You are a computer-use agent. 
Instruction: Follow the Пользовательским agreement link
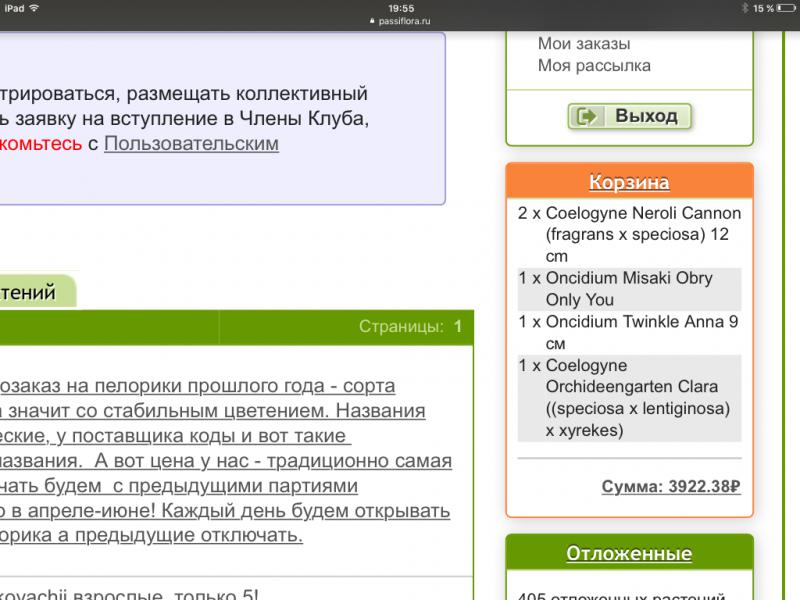click(x=191, y=143)
